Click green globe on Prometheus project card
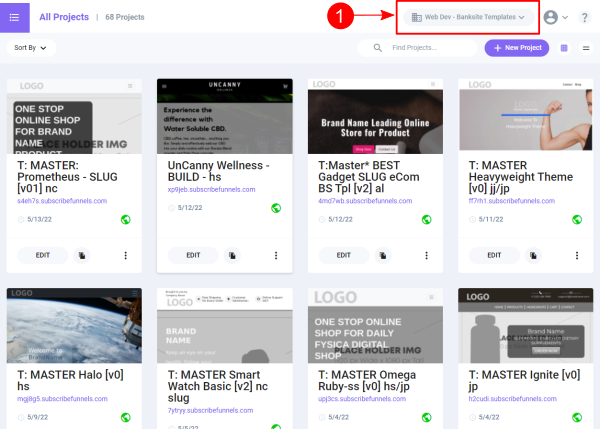Screen dimensions: 600x429 click(125, 220)
